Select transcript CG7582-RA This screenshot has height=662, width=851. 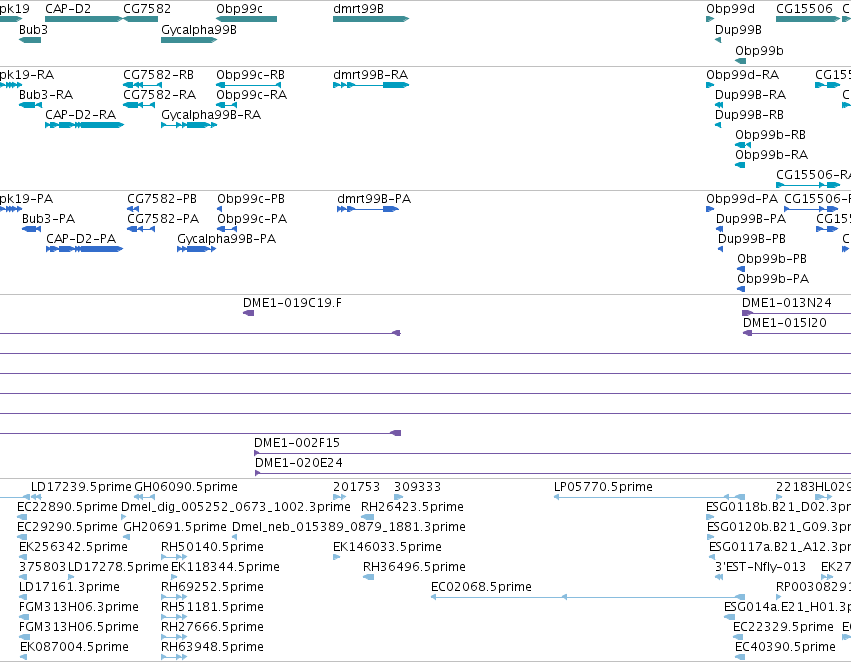click(x=139, y=105)
